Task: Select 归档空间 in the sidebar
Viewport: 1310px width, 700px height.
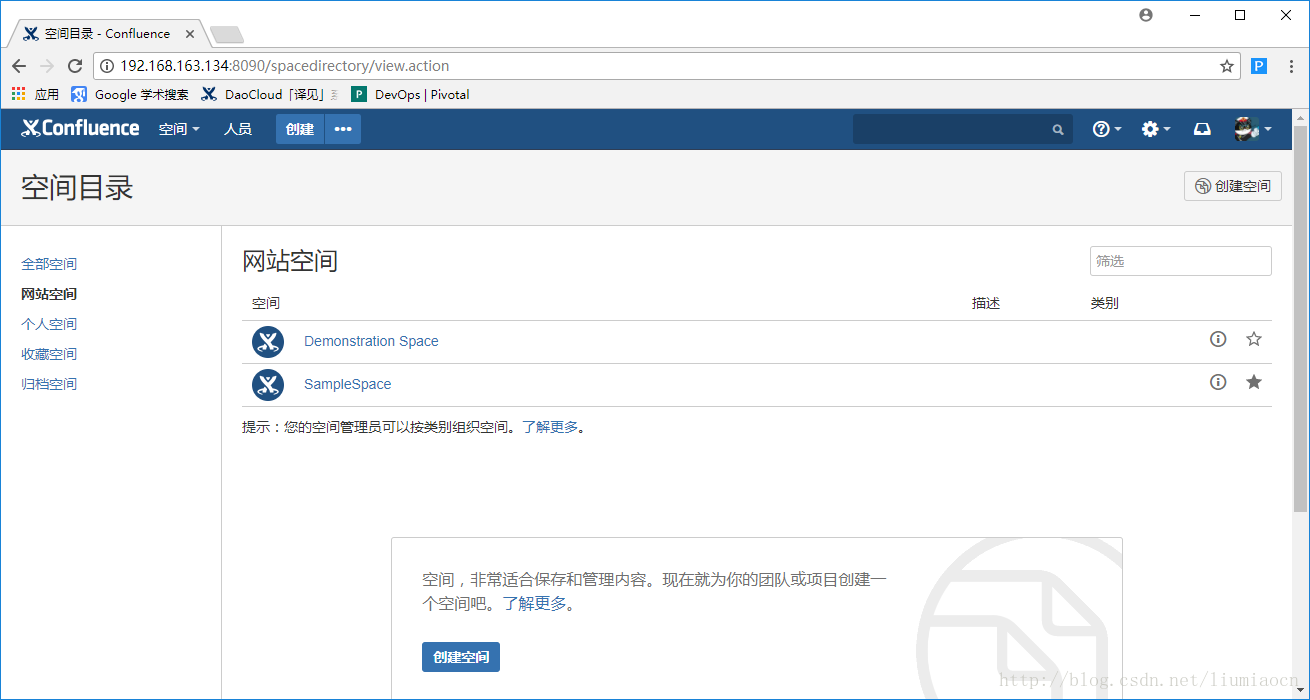Action: 49,384
